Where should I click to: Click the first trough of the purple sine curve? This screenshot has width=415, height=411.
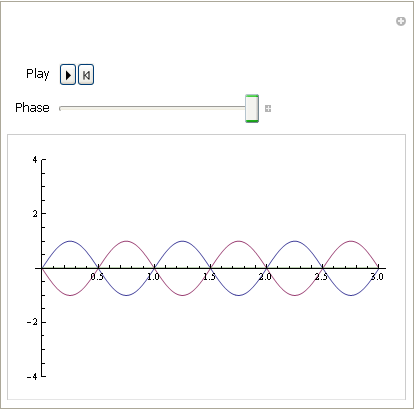[x=70, y=295]
